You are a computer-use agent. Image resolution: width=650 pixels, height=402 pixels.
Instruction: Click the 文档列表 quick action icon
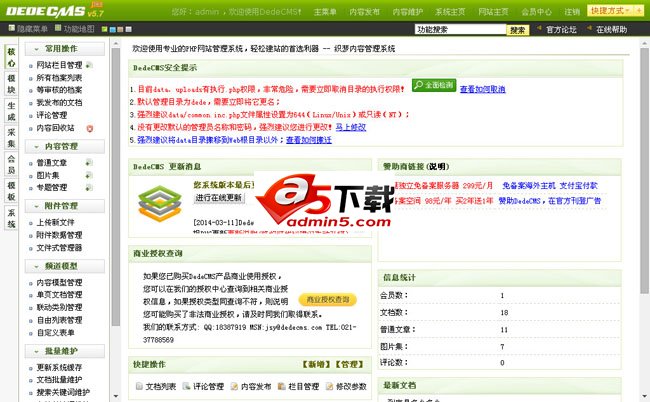(x=139, y=386)
